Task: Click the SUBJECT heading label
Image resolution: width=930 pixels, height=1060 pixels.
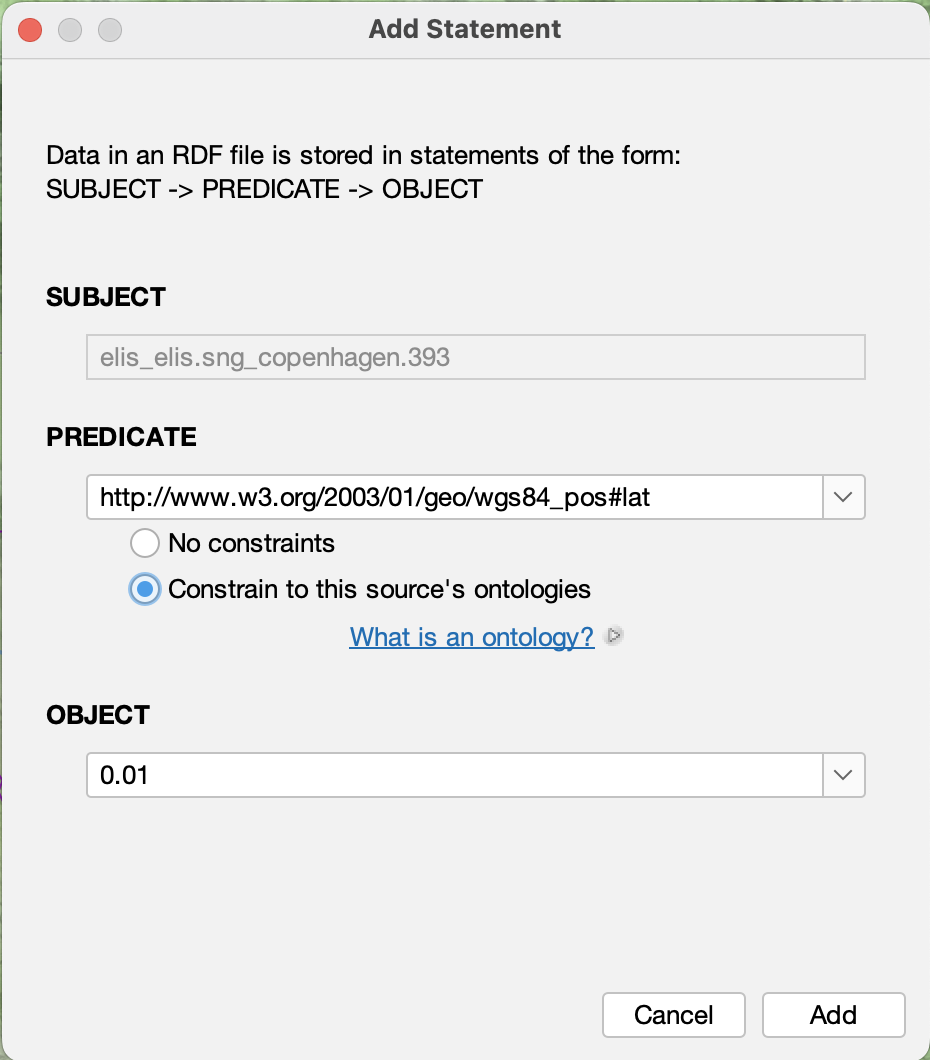Action: click(x=106, y=297)
